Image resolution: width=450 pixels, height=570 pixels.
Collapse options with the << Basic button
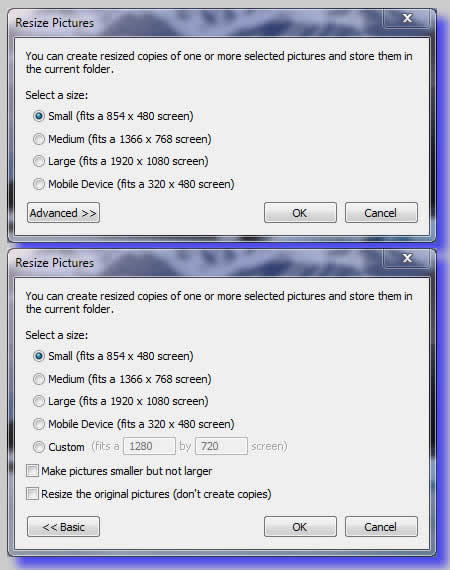coord(63,527)
